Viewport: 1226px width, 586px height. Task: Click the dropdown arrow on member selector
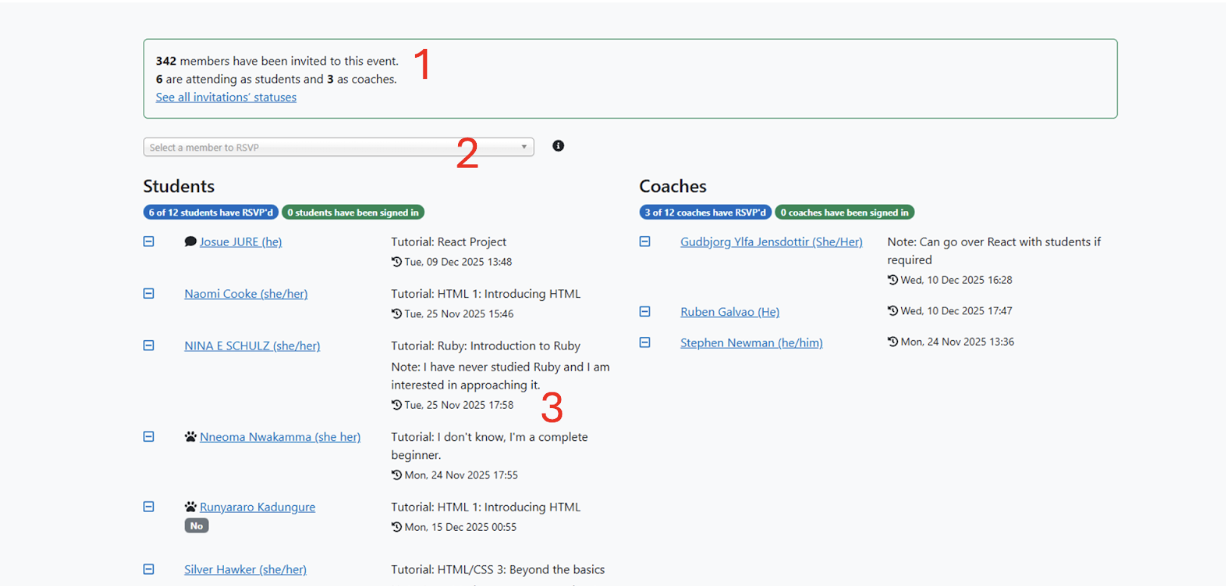[x=524, y=147]
